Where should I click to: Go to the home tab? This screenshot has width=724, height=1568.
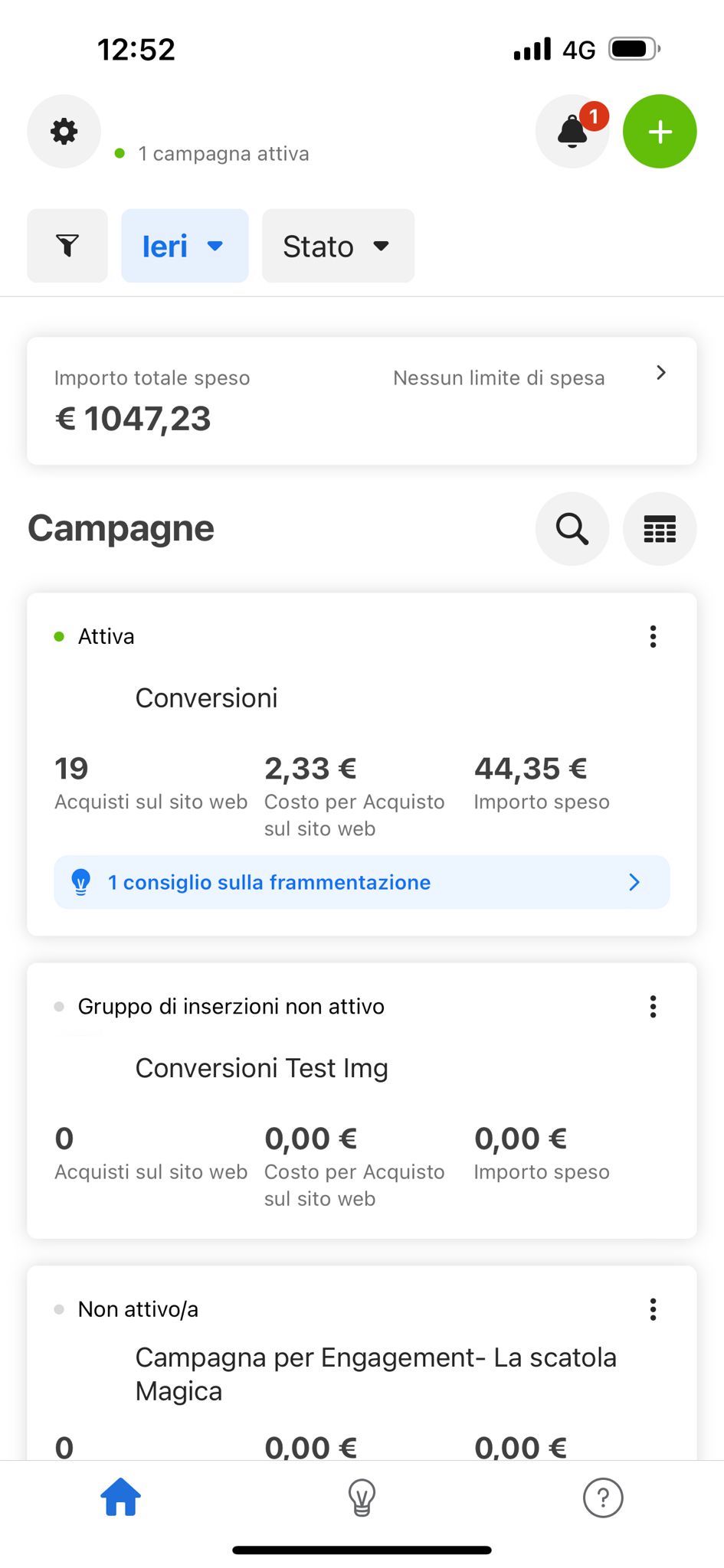click(121, 1498)
